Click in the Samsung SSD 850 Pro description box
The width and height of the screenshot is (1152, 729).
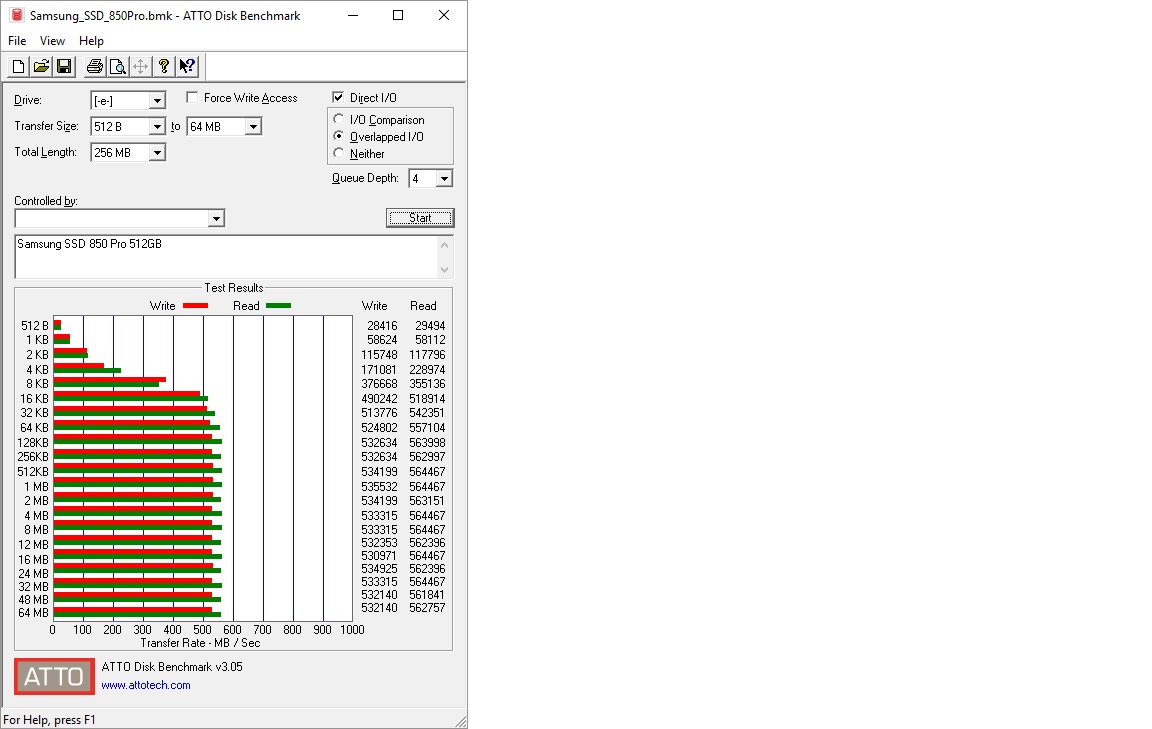226,257
